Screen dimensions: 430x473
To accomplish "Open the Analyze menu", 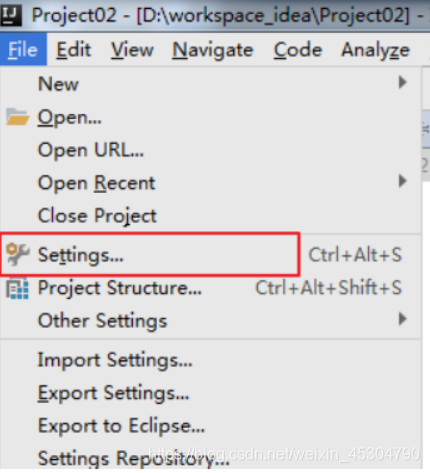I will coord(375,51).
